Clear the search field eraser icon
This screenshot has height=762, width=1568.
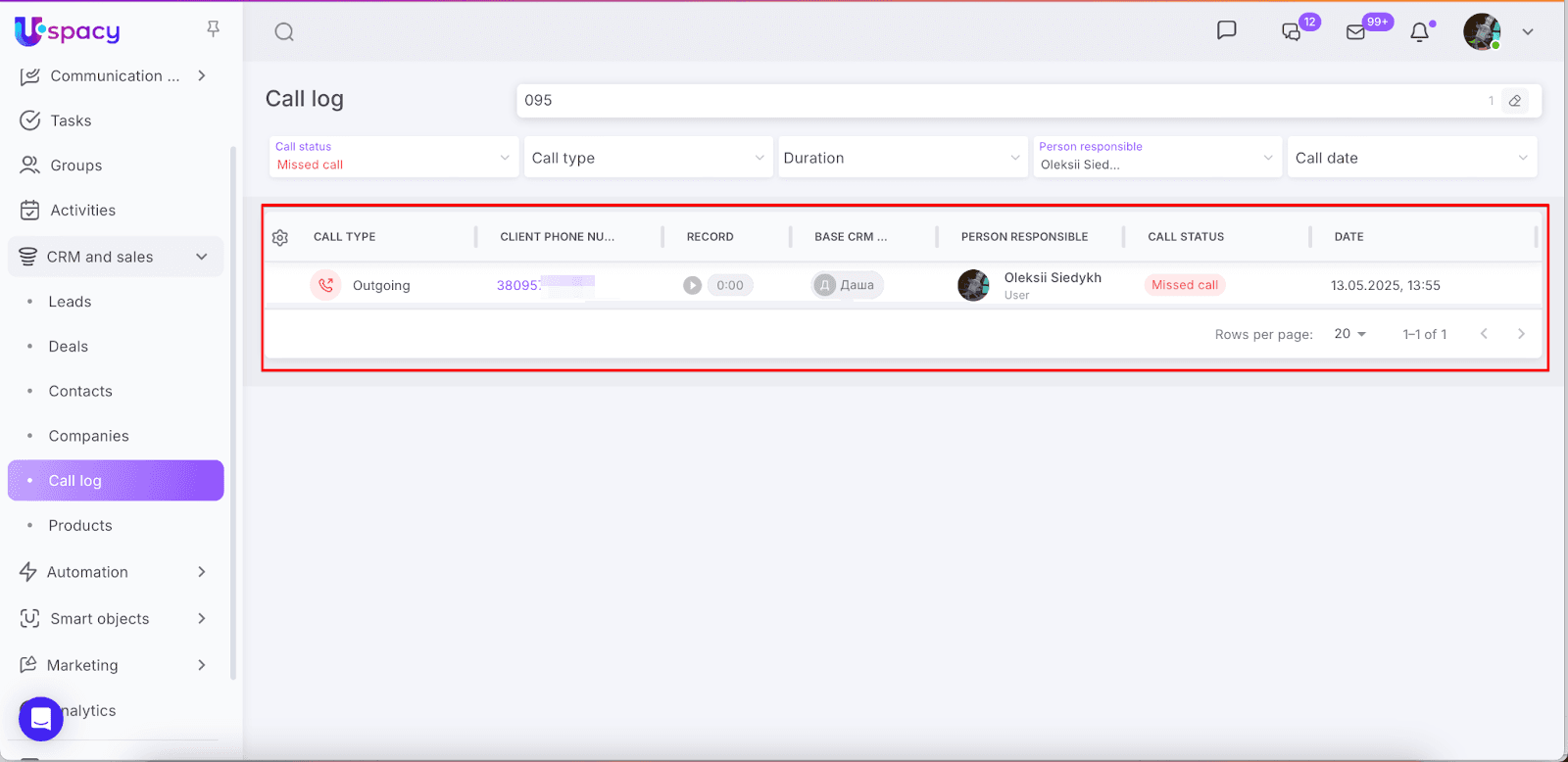1515,101
